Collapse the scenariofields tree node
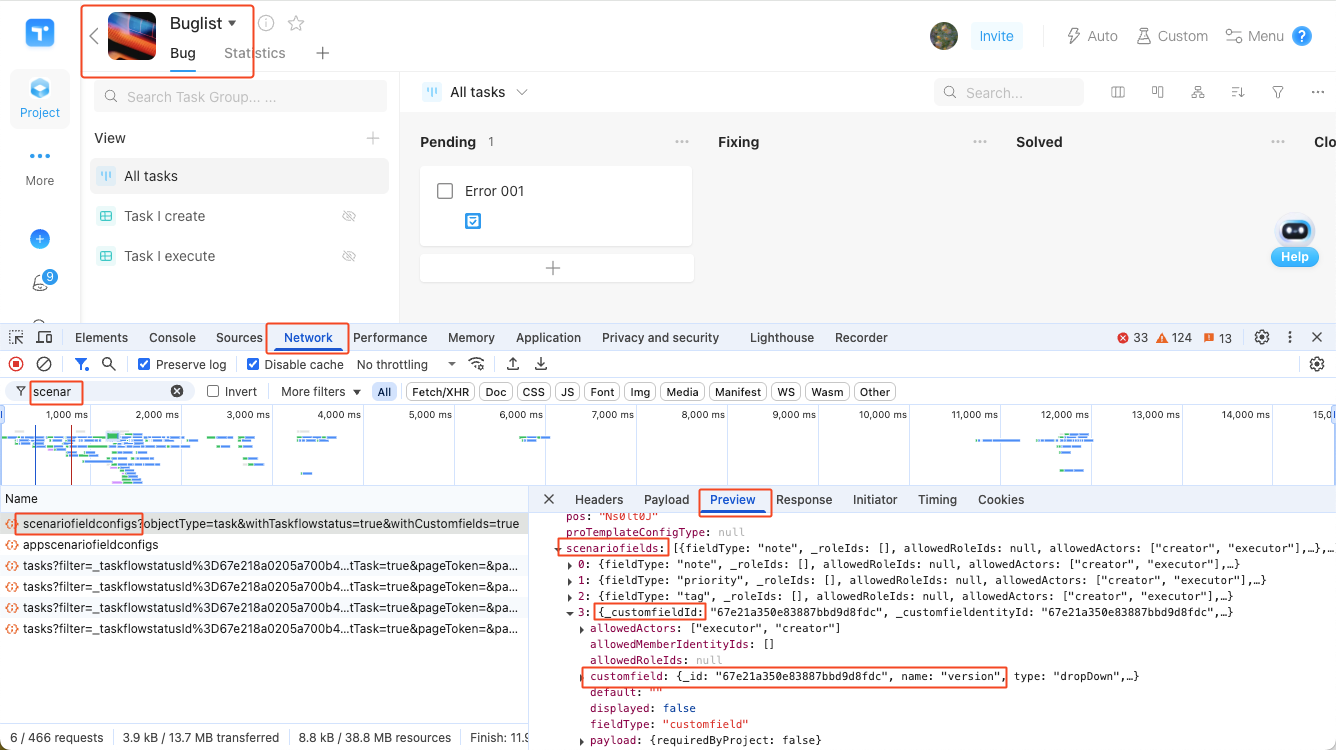 (559, 549)
